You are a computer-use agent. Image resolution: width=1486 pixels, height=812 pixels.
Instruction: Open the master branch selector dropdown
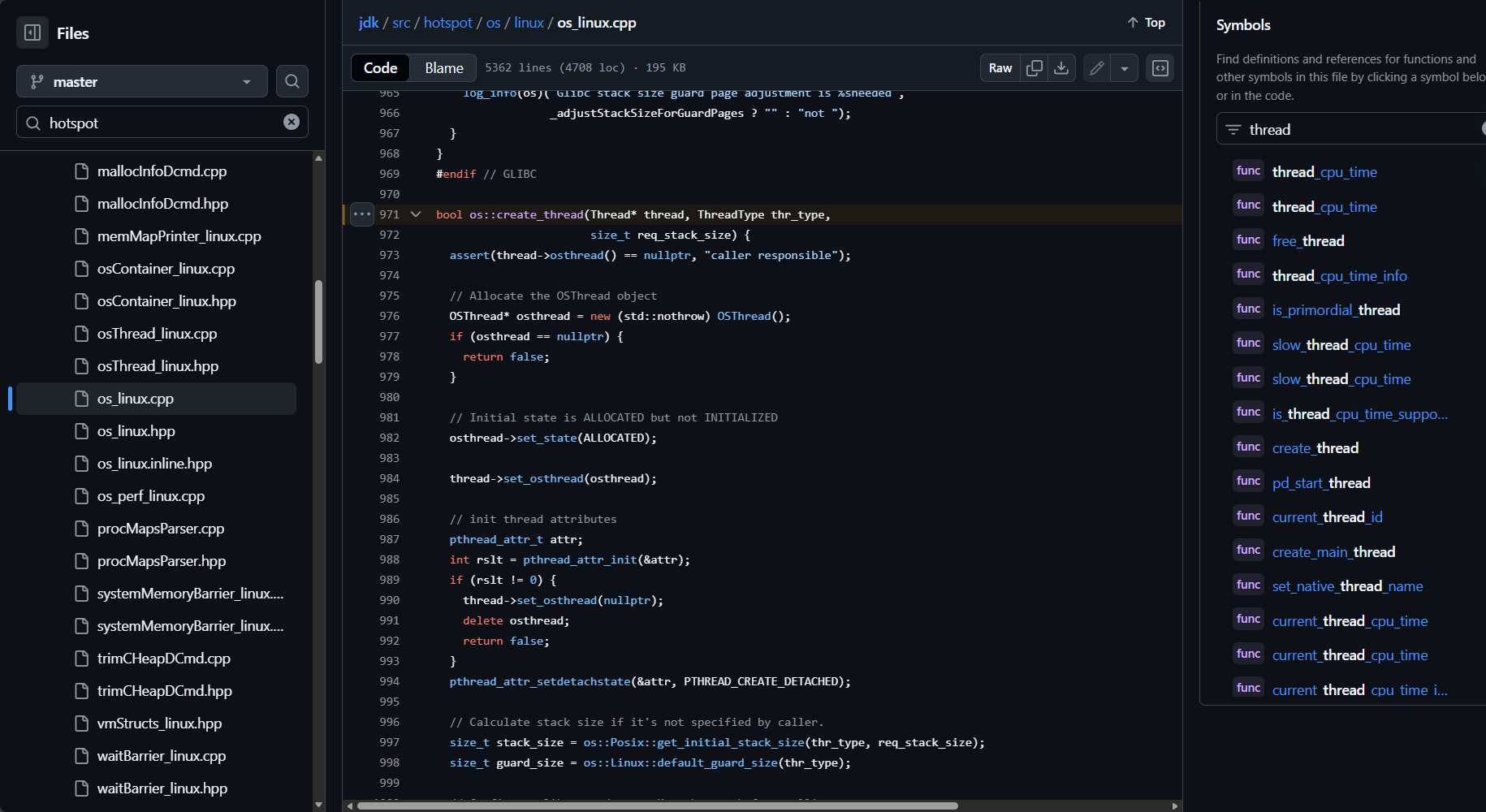[x=142, y=81]
